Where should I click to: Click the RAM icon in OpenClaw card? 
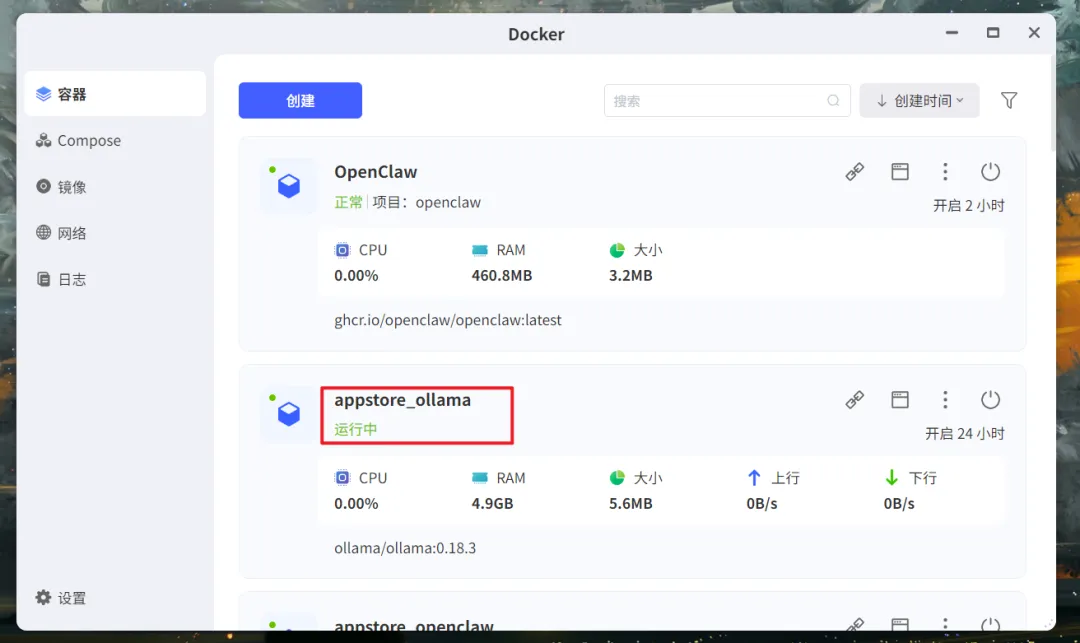pos(479,250)
